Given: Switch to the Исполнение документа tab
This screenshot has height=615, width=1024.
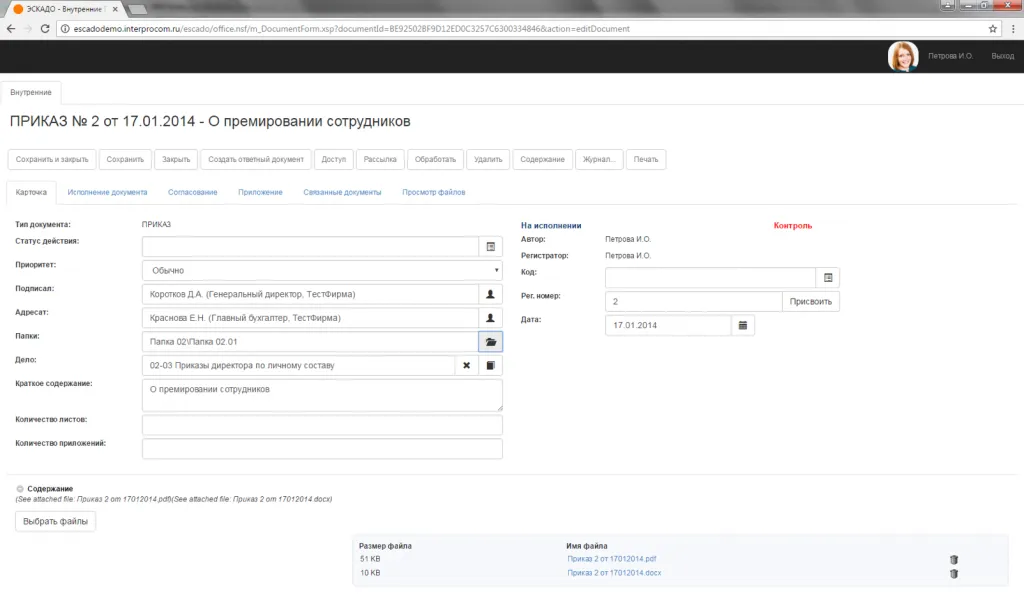Looking at the screenshot, I should coord(107,192).
